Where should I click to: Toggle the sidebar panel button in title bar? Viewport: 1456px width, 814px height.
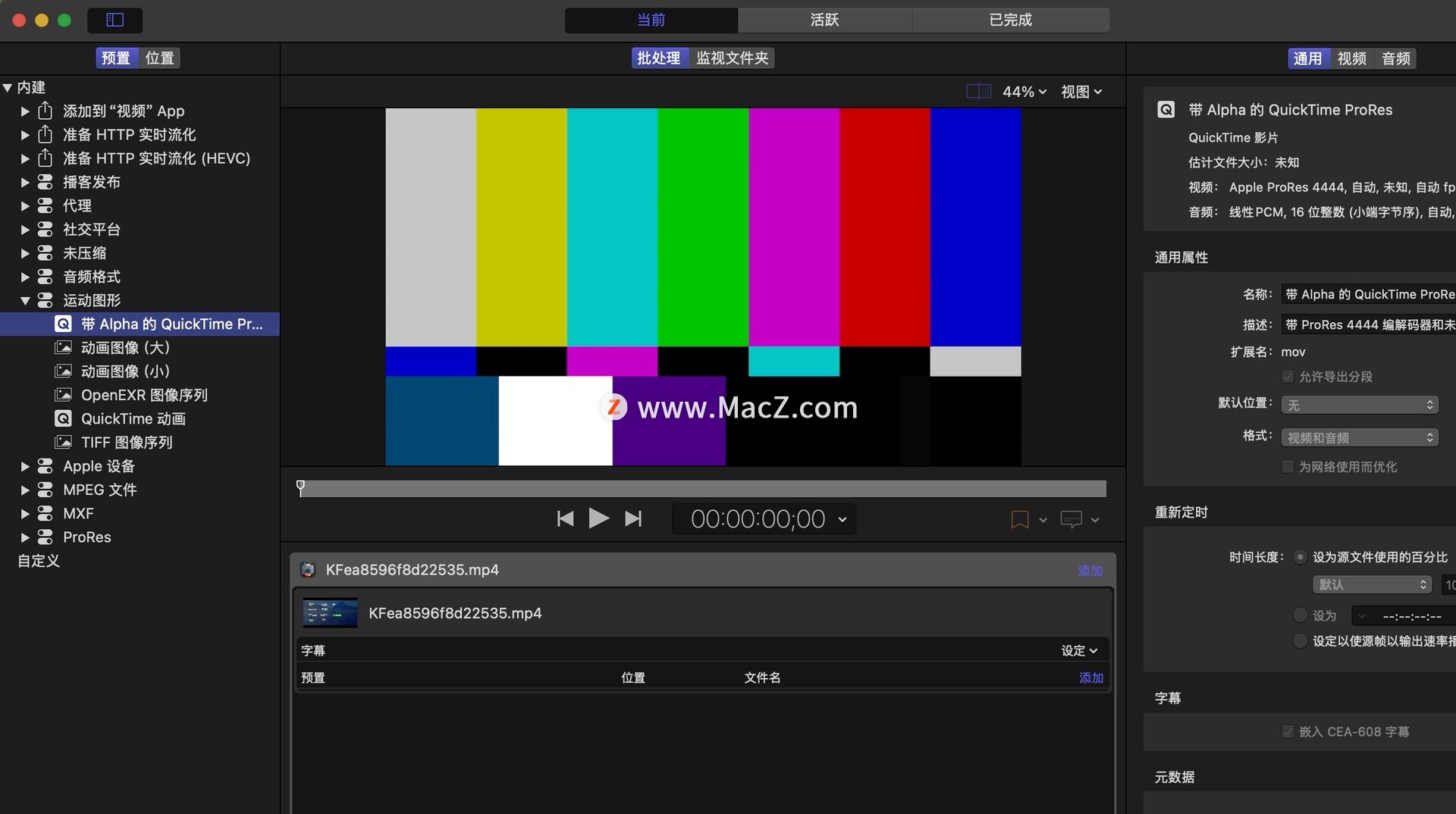coord(115,20)
